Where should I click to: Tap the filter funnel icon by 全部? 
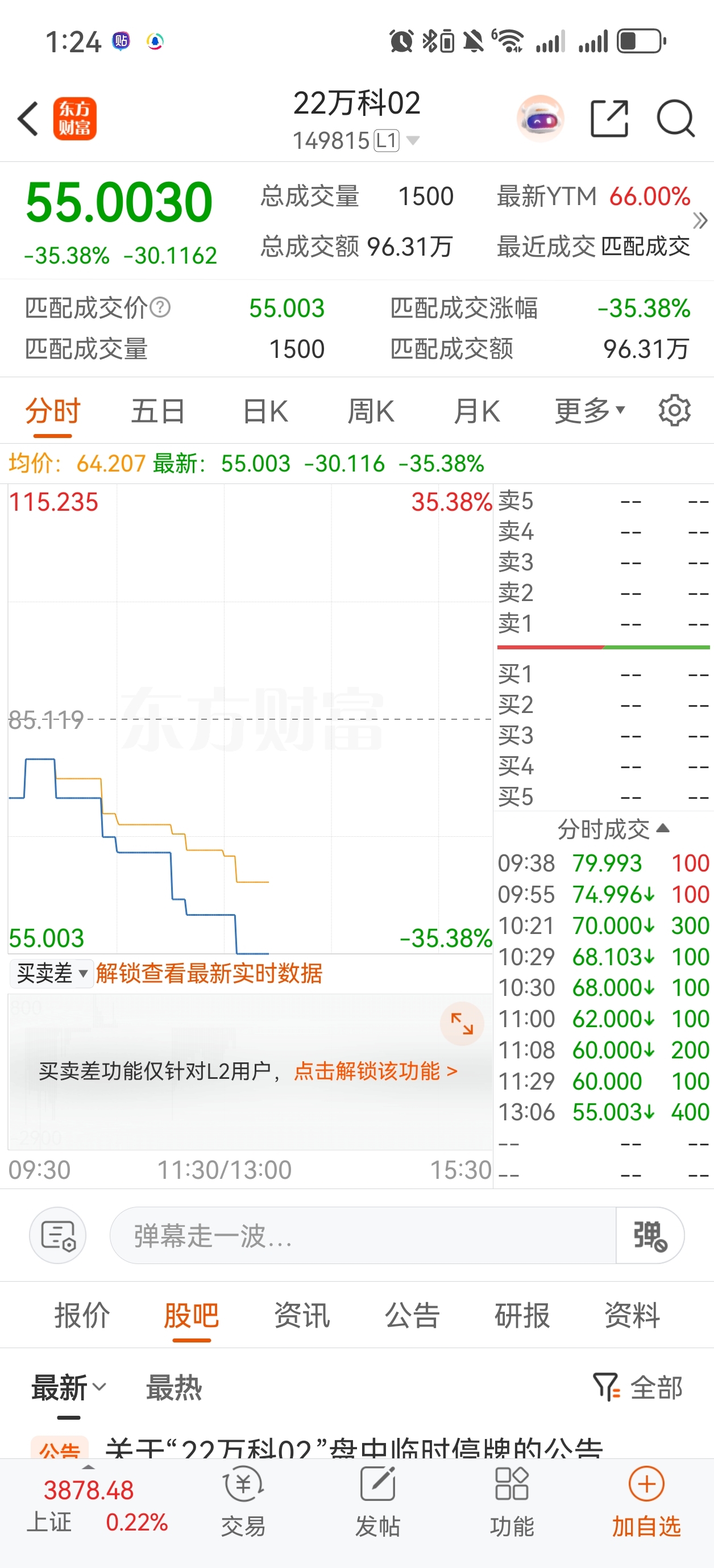click(606, 1387)
